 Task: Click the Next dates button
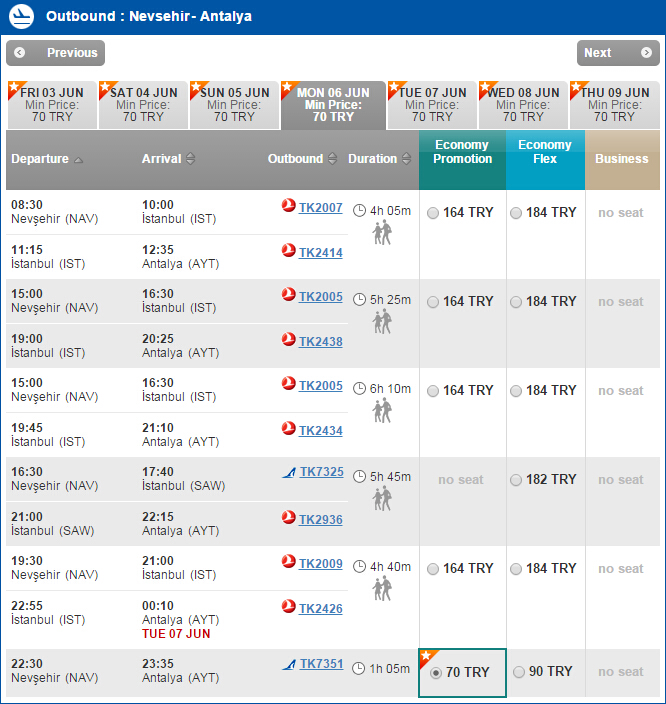pyautogui.click(x=617, y=53)
